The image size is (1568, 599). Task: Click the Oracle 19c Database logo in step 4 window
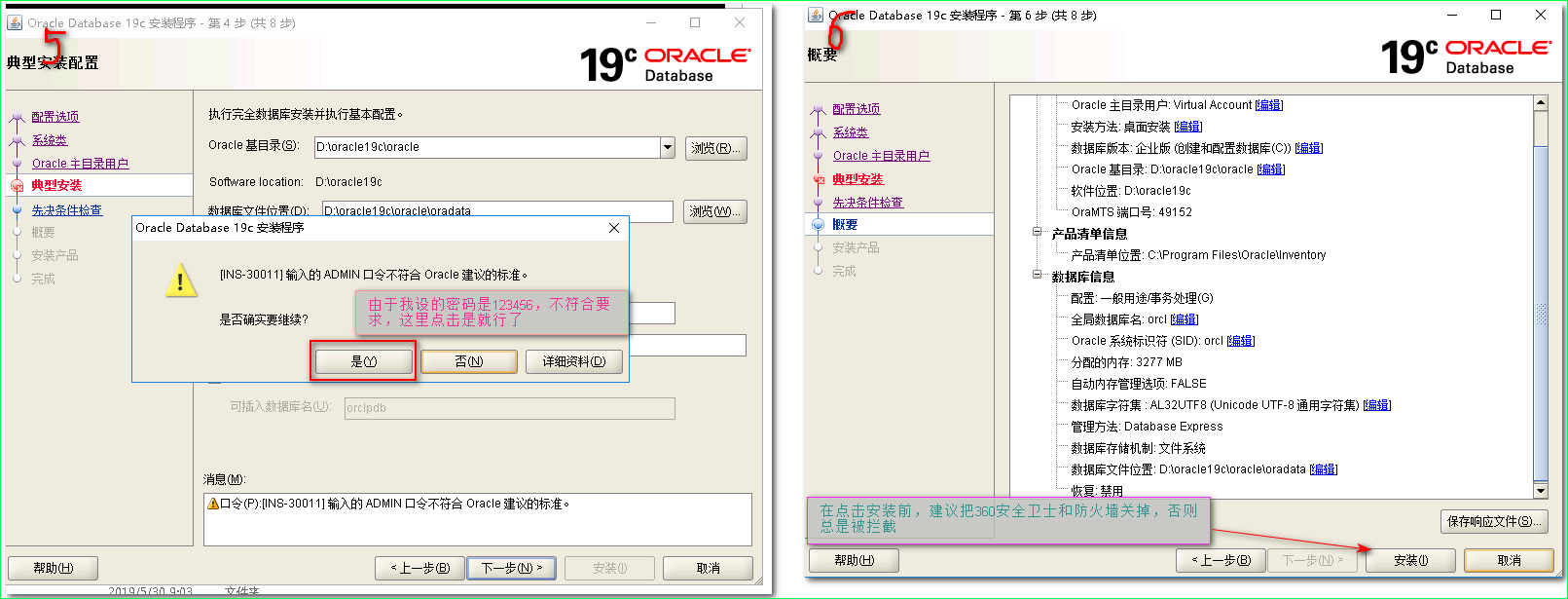(x=666, y=63)
